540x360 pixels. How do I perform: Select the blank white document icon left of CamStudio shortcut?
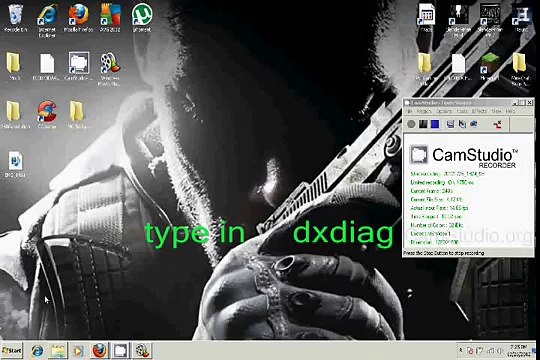(x=47, y=66)
